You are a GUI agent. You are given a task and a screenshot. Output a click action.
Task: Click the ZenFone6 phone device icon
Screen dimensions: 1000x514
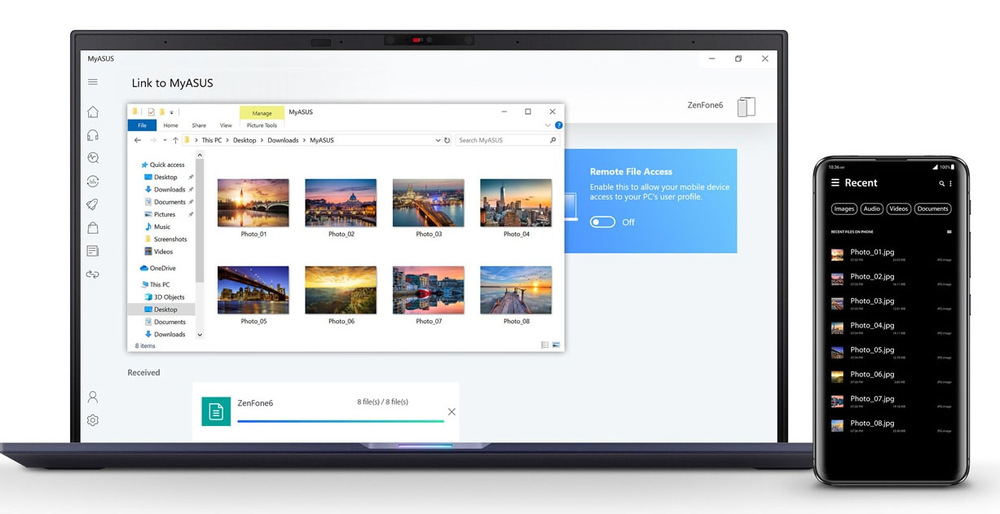(x=746, y=106)
